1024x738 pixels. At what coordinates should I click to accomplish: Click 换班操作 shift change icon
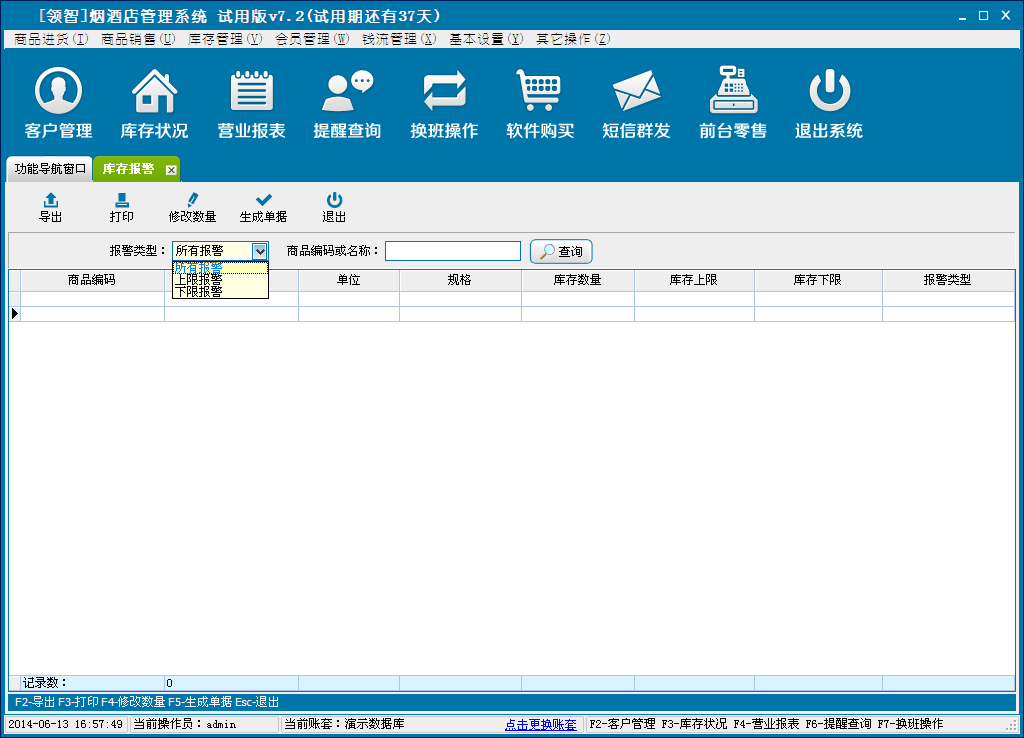[x=444, y=93]
